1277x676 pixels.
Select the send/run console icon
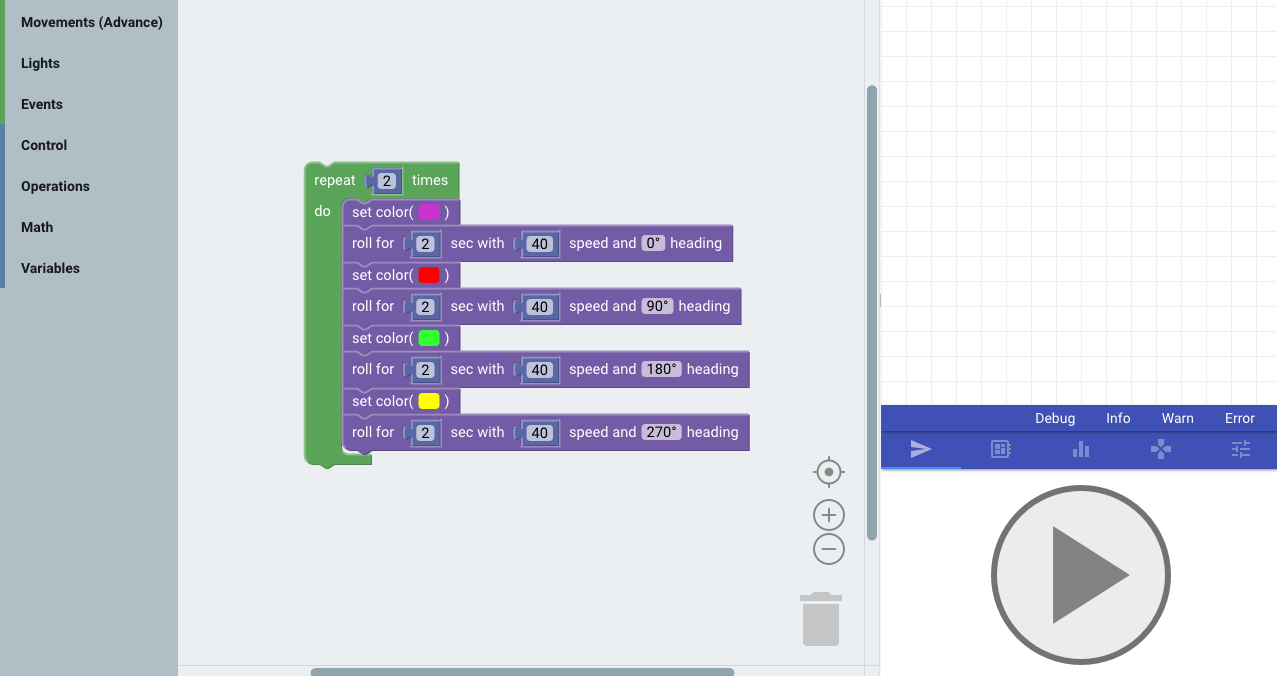pyautogui.click(x=920, y=450)
